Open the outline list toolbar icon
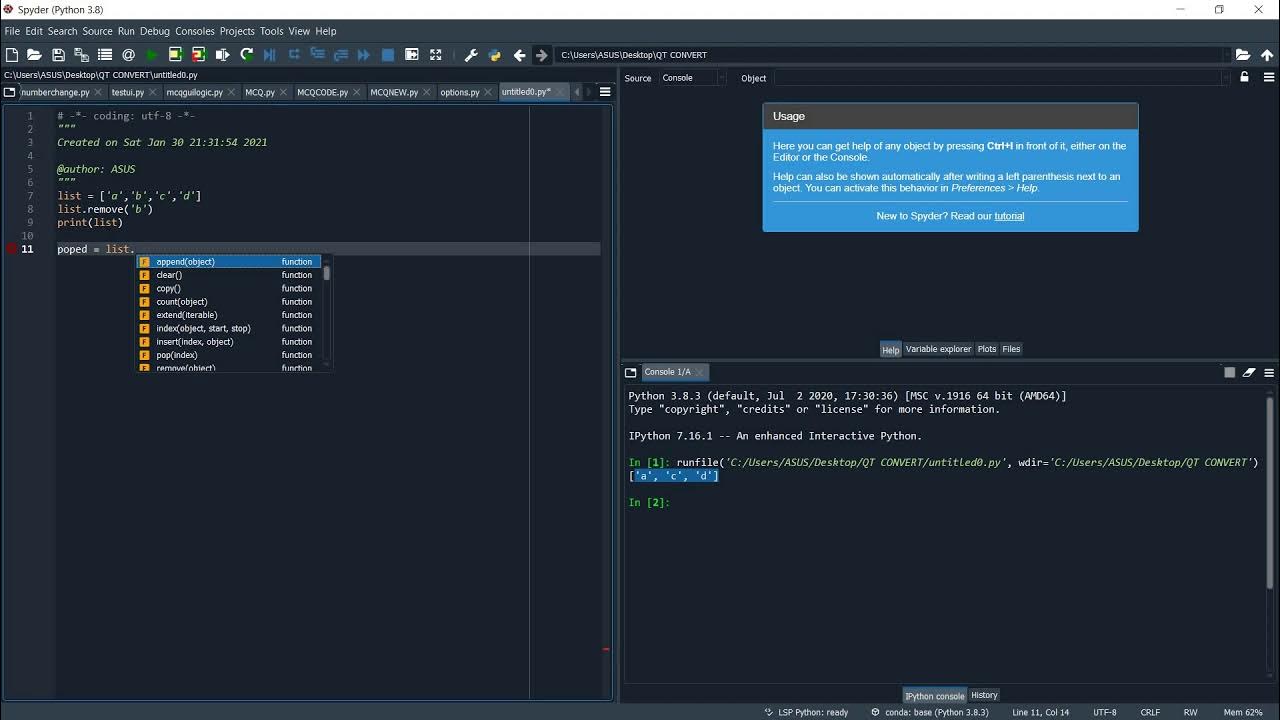 [x=105, y=55]
